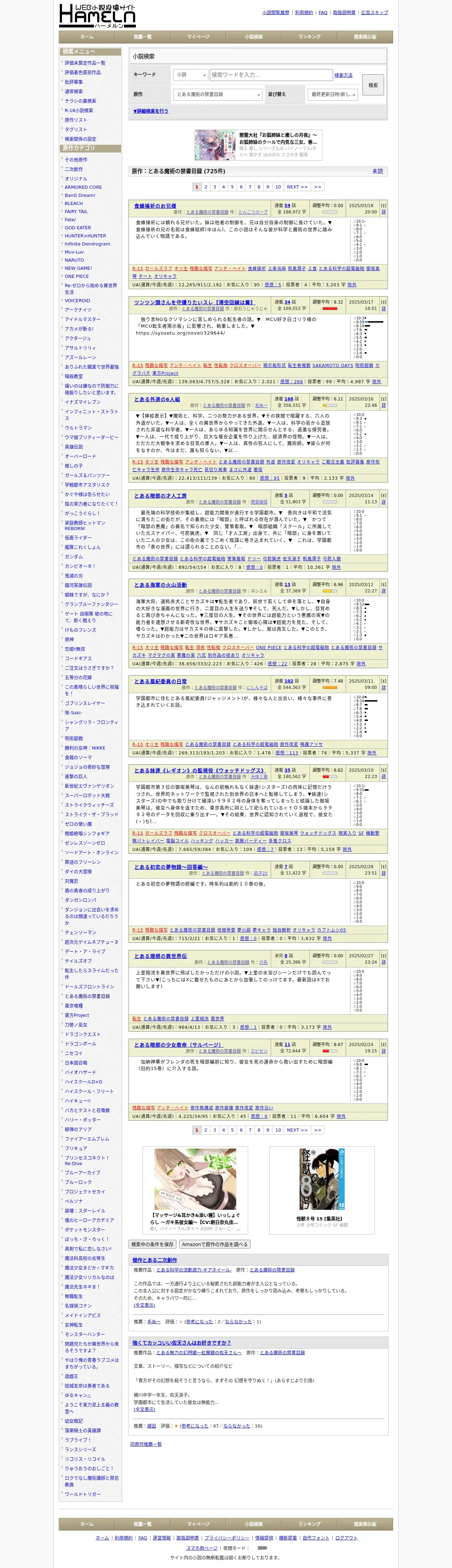The width and height of the screenshot is (452, 1568).
Task: Click [!] report icon for 食蜂操祈のお兄様
Action: click(x=383, y=206)
